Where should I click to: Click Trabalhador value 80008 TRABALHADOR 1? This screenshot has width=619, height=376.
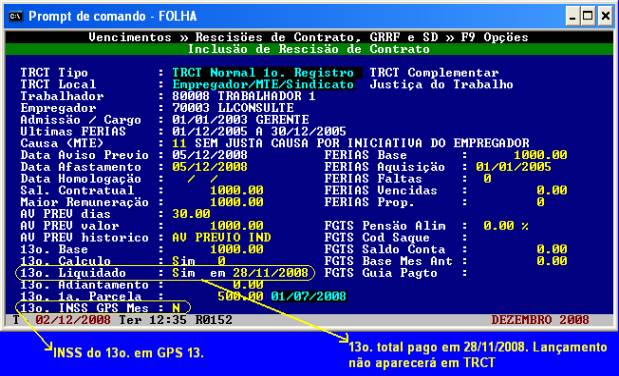click(244, 96)
